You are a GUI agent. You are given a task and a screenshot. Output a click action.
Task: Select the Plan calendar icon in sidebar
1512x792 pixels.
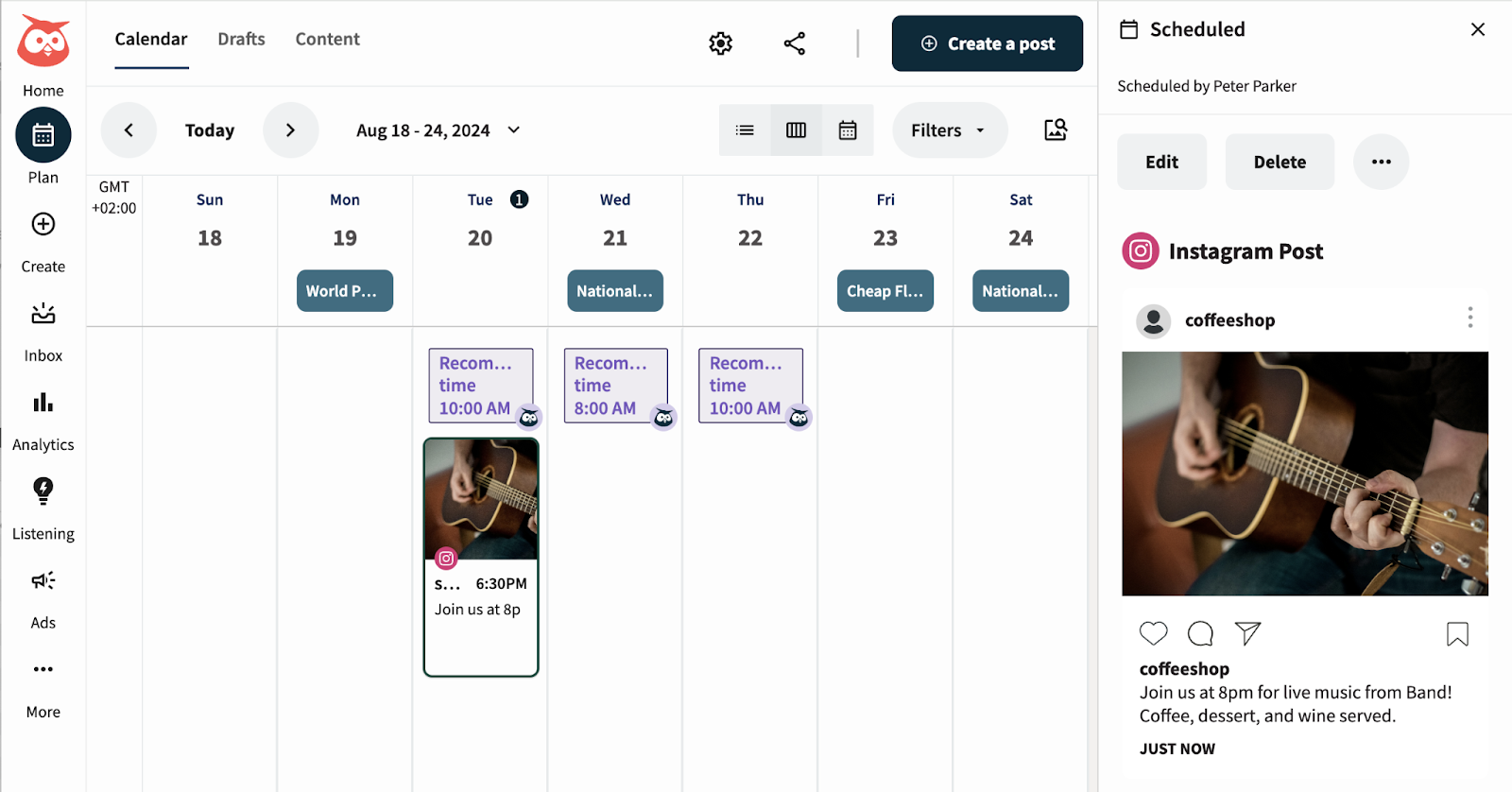click(42, 134)
